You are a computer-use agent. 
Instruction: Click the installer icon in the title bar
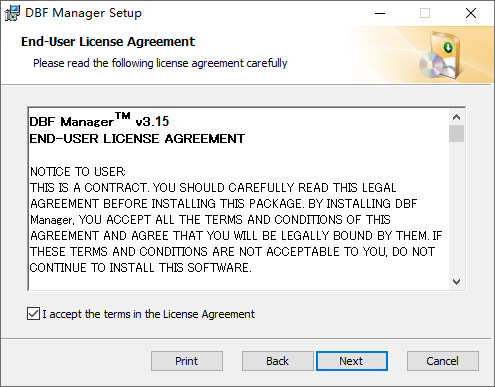point(12,13)
